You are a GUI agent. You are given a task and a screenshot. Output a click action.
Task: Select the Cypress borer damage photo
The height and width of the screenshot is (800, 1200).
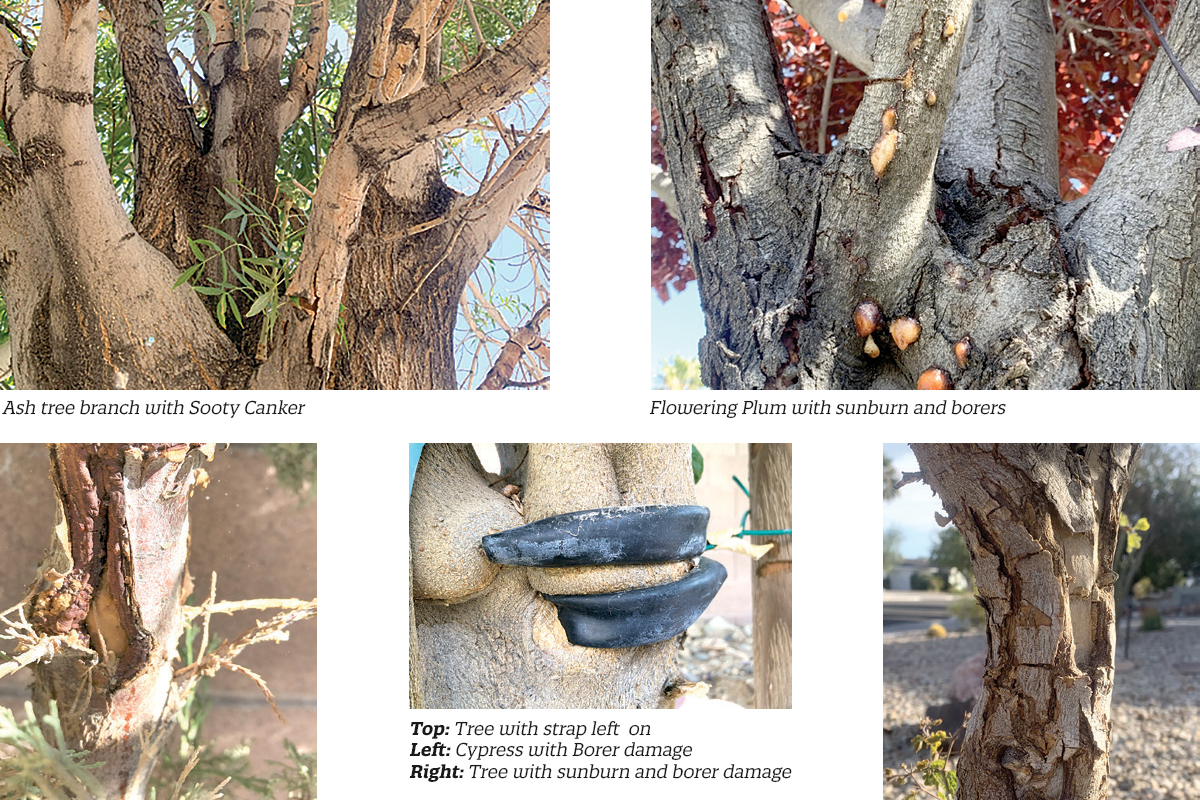tap(158, 621)
